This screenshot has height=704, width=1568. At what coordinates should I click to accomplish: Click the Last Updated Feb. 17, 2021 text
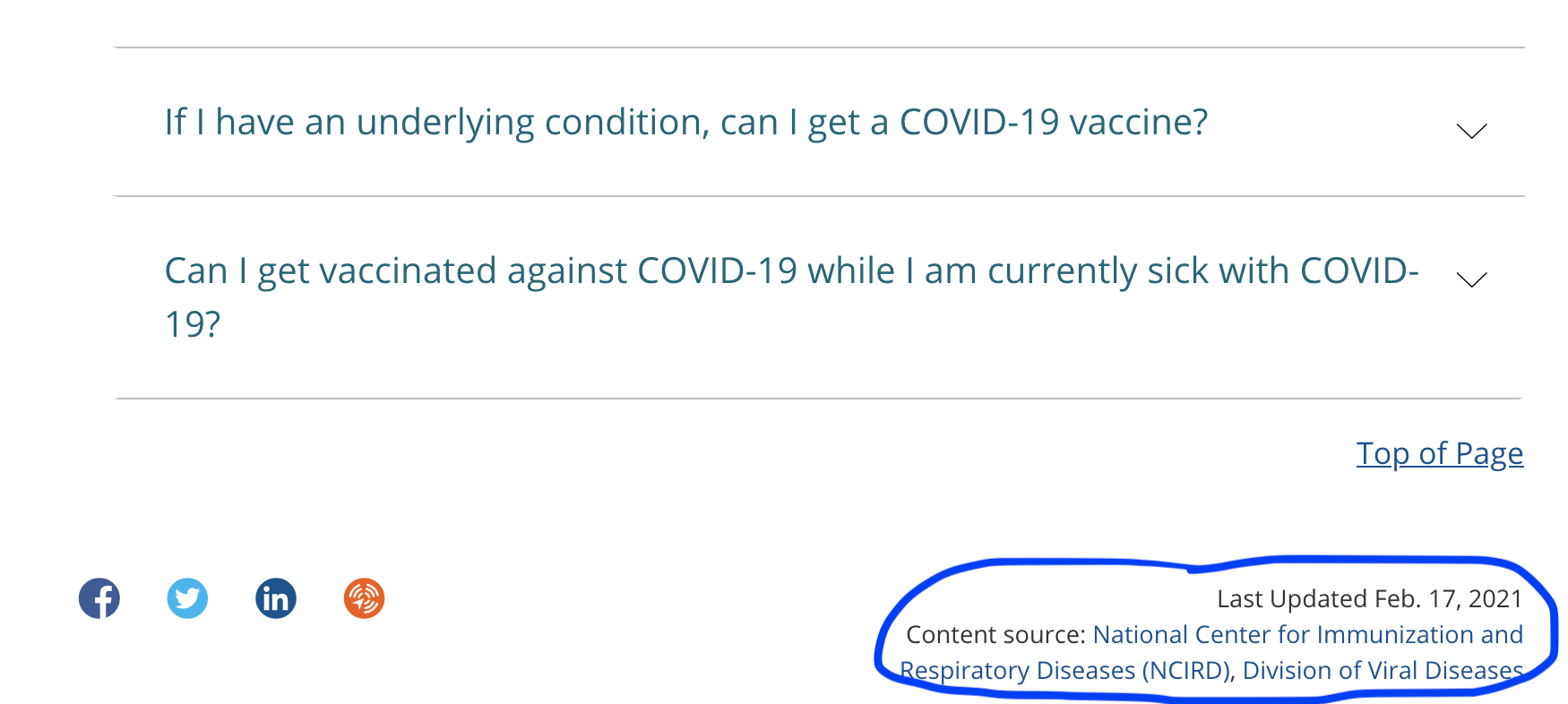tap(1370, 598)
